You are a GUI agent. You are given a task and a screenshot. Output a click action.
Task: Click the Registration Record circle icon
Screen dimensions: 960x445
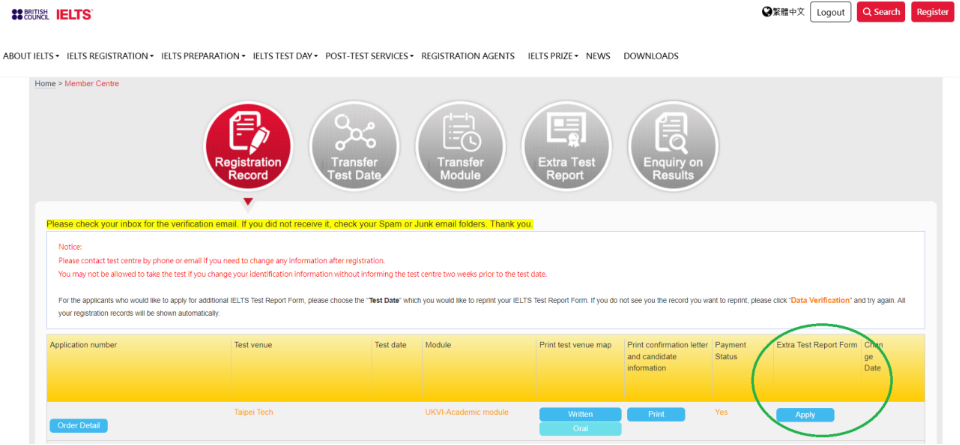(x=248, y=145)
